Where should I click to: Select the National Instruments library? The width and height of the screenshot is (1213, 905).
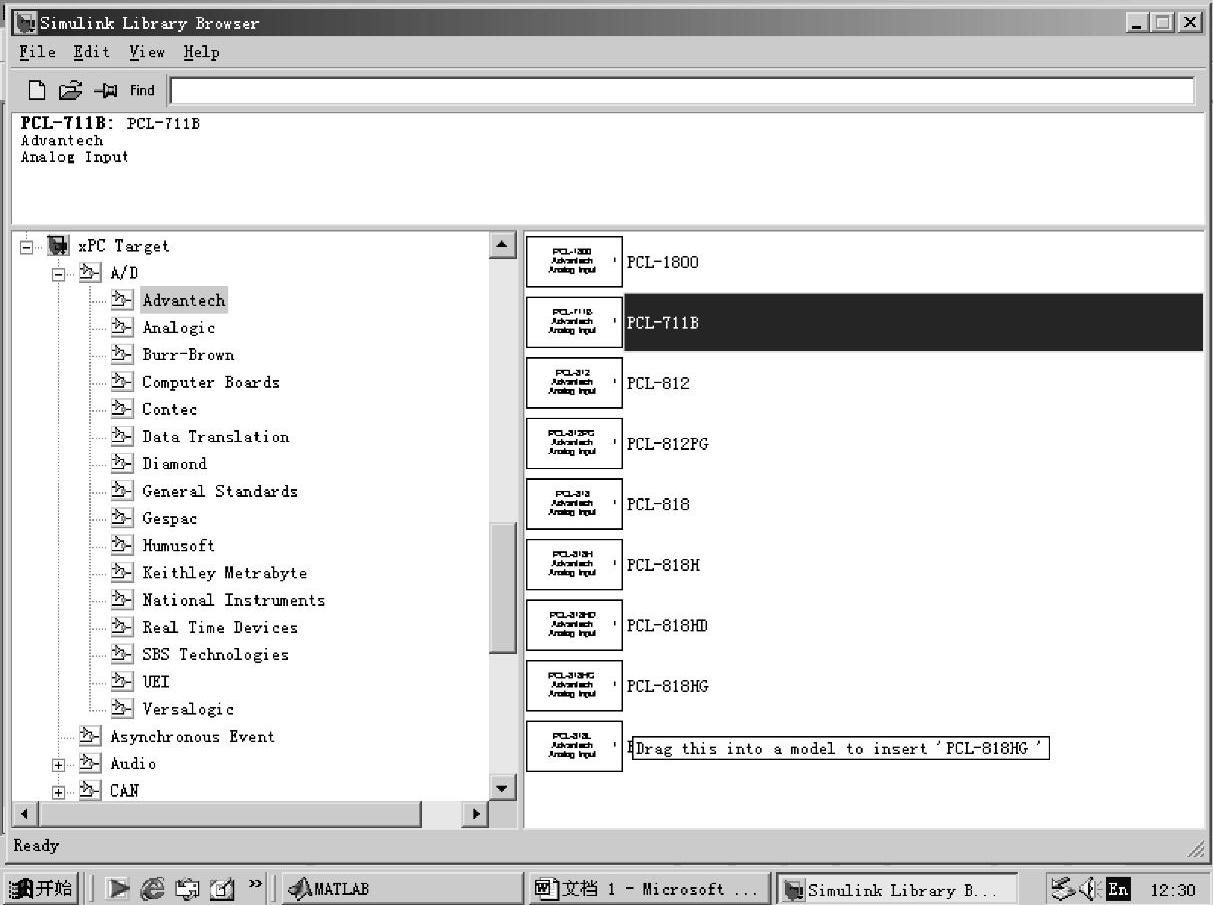pos(234,600)
